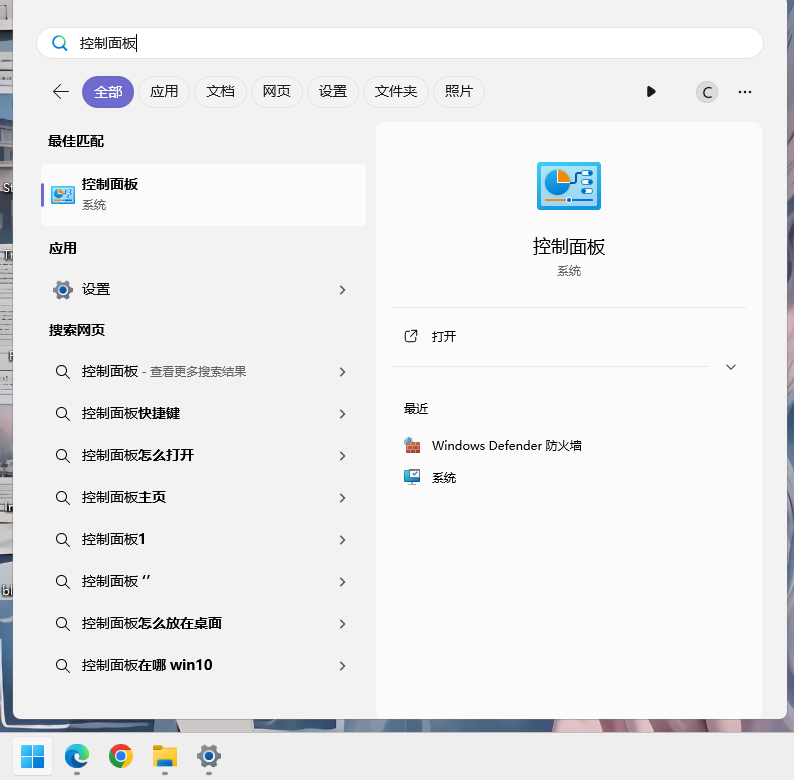Open the three-dot more options menu
The height and width of the screenshot is (780, 794).
pyautogui.click(x=745, y=92)
